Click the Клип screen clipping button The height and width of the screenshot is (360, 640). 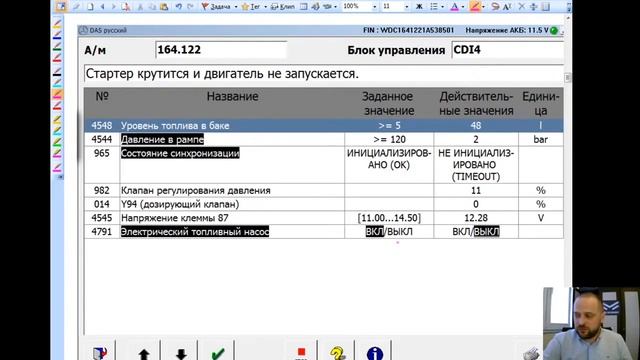point(282,7)
